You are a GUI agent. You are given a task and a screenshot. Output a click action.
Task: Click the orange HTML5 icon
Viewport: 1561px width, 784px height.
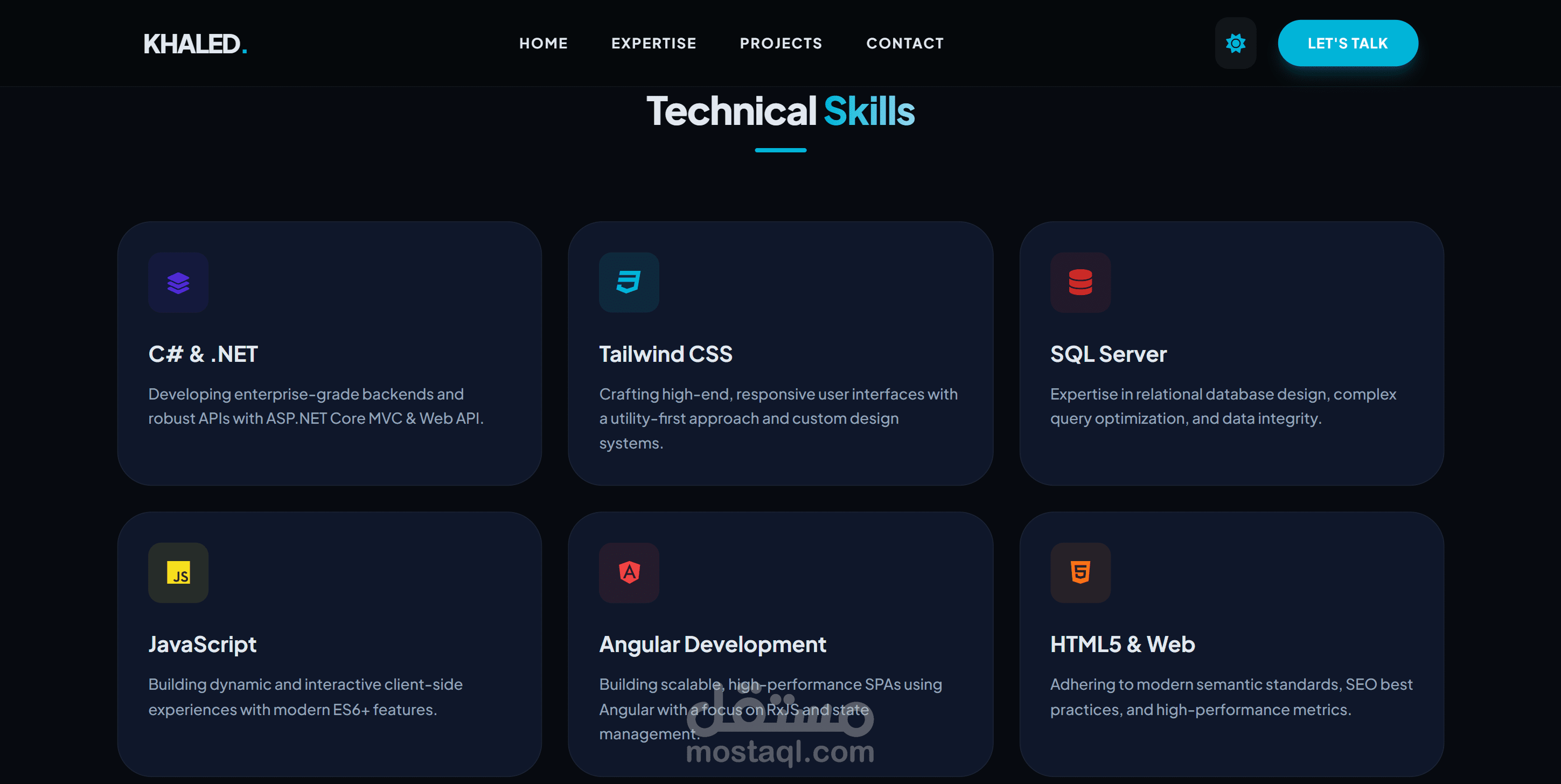point(1080,572)
